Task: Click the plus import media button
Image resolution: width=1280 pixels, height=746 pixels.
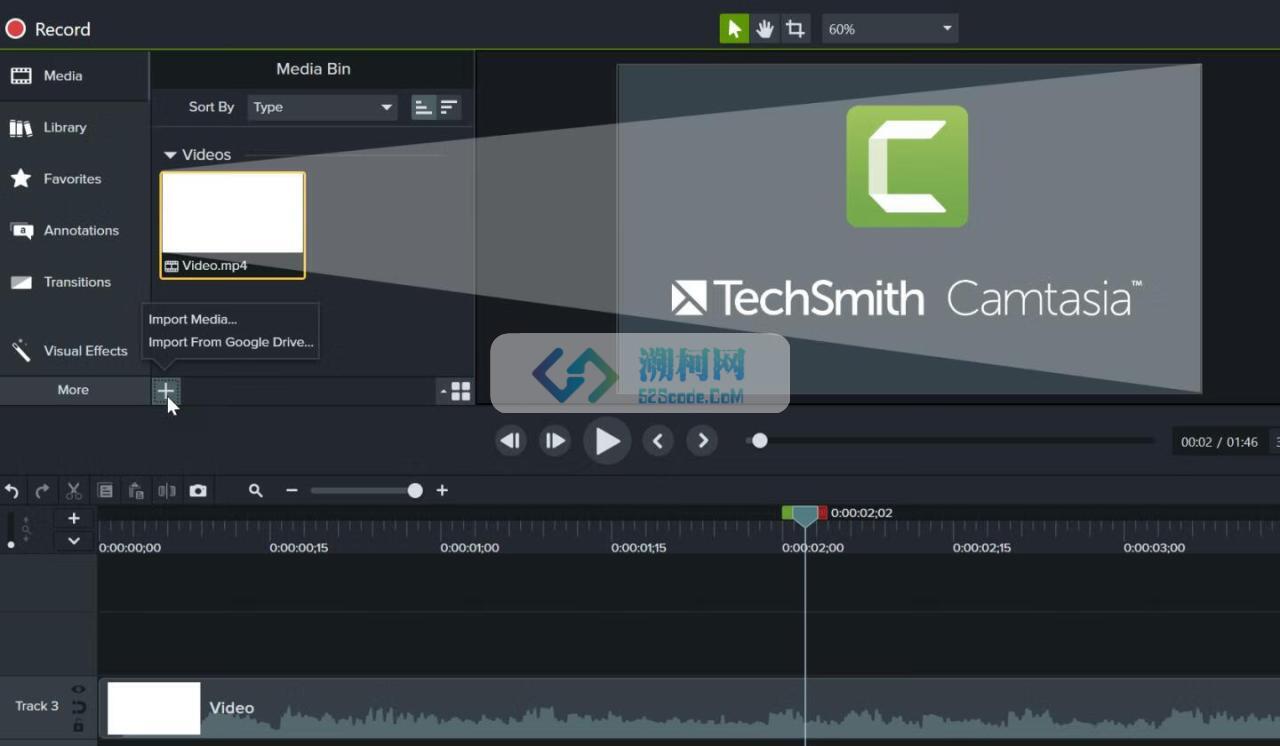Action: [x=166, y=391]
